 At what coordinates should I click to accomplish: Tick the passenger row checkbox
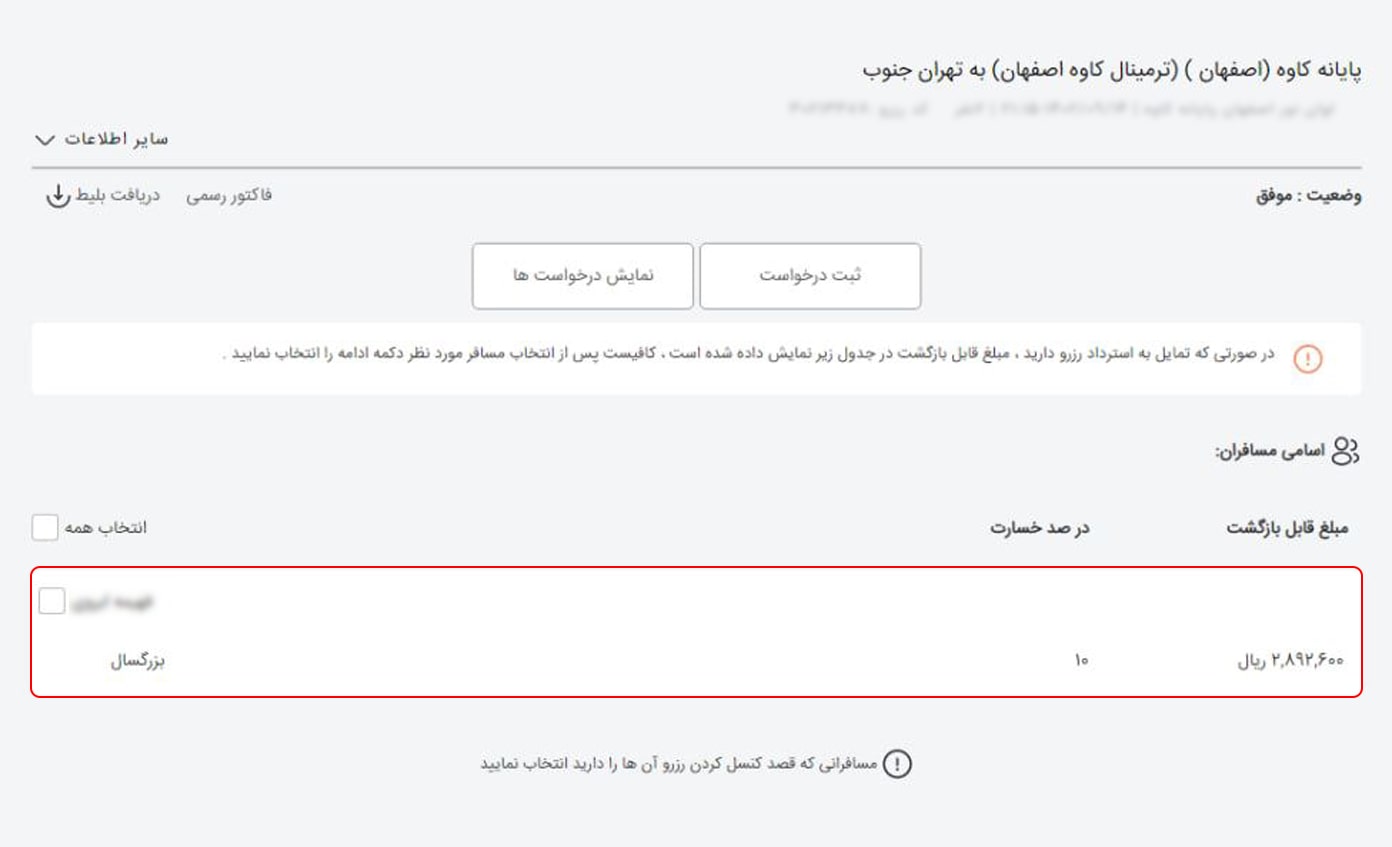tap(52, 601)
